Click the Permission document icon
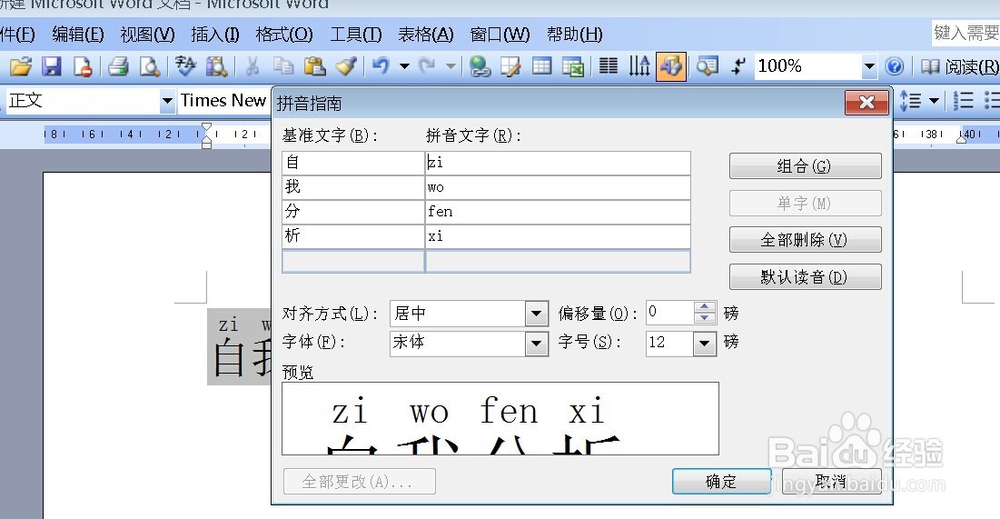 pyautogui.click(x=82, y=66)
